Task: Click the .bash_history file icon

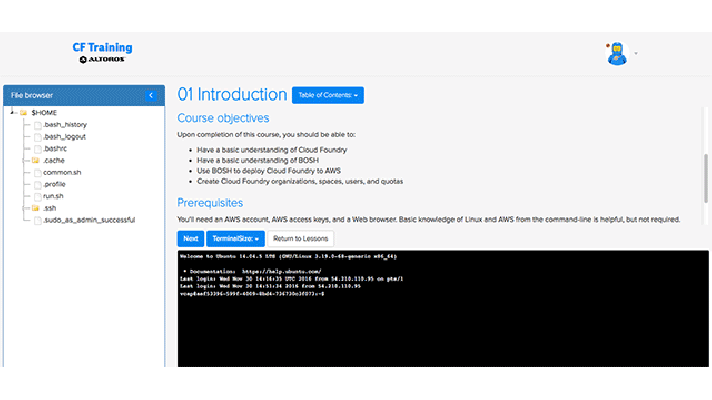Action: tap(38, 125)
